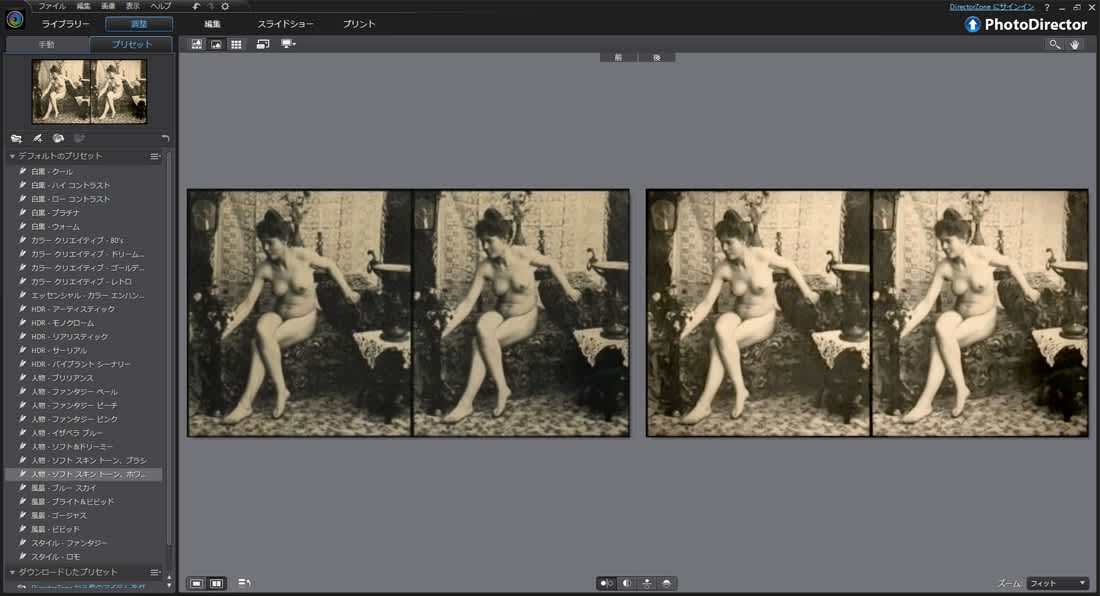
Task: Switch to the 手動 tab
Action: tap(46, 44)
